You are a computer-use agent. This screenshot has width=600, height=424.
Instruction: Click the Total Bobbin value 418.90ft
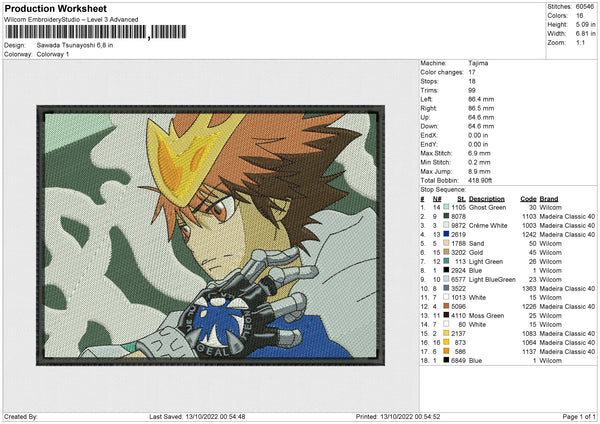(480, 180)
